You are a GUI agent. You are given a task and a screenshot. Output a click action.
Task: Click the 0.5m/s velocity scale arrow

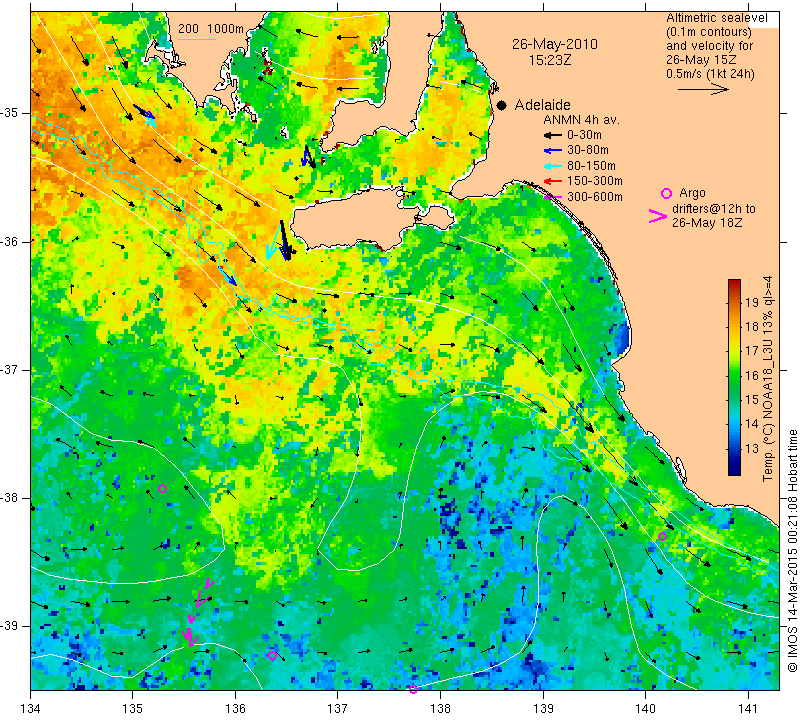(x=703, y=89)
